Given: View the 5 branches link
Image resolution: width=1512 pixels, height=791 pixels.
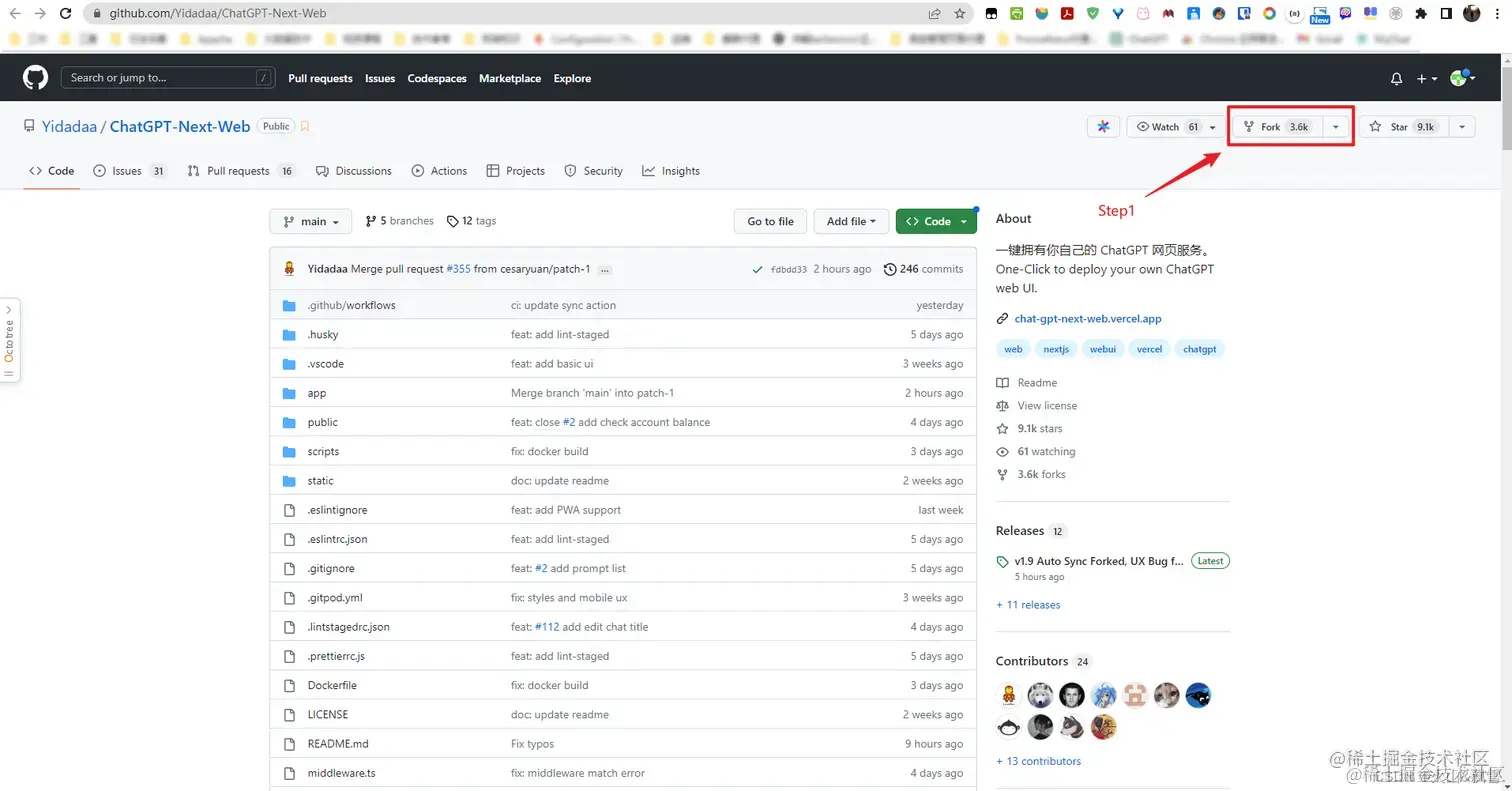Looking at the screenshot, I should [x=400, y=221].
